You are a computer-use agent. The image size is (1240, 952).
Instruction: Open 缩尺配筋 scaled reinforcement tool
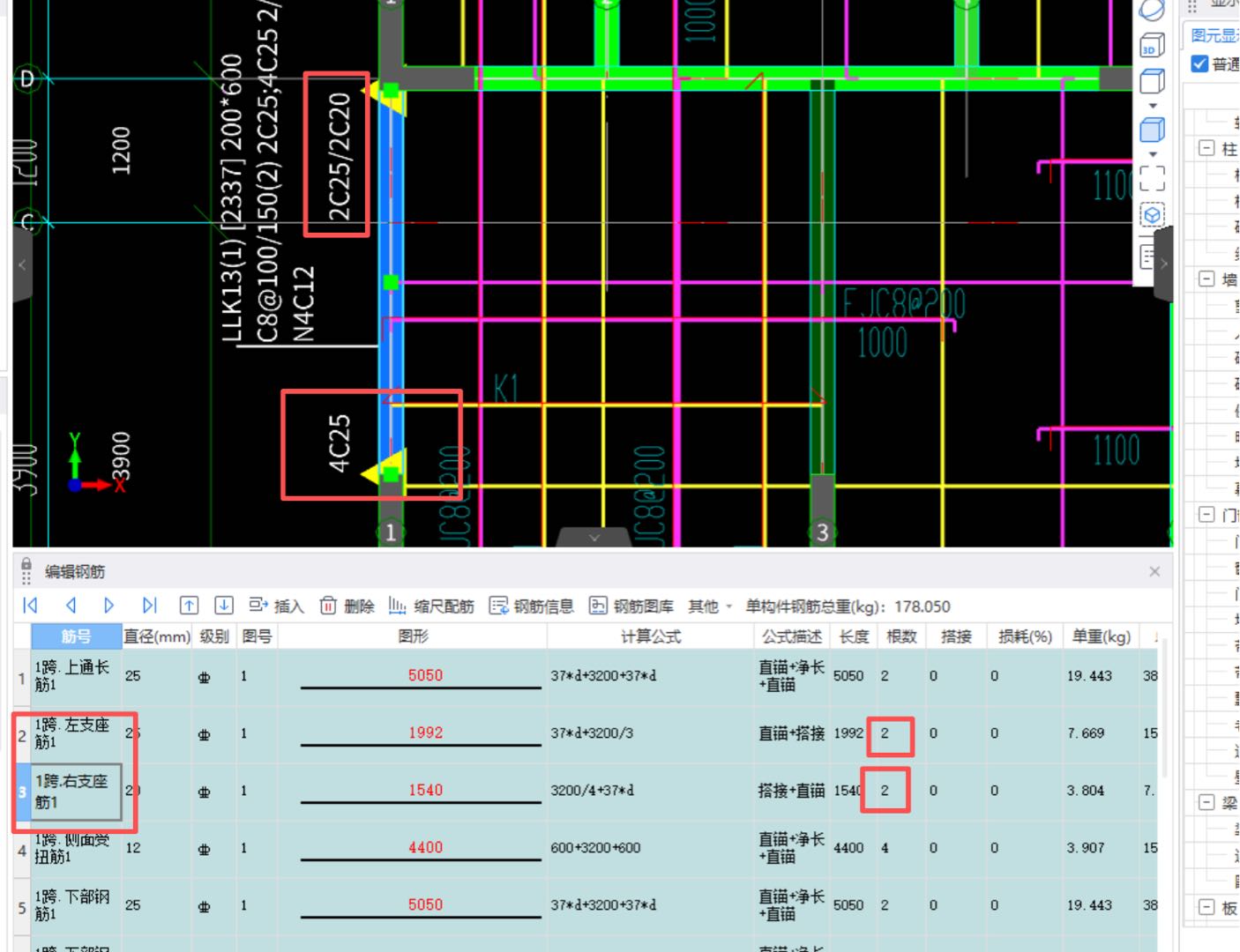click(x=431, y=606)
